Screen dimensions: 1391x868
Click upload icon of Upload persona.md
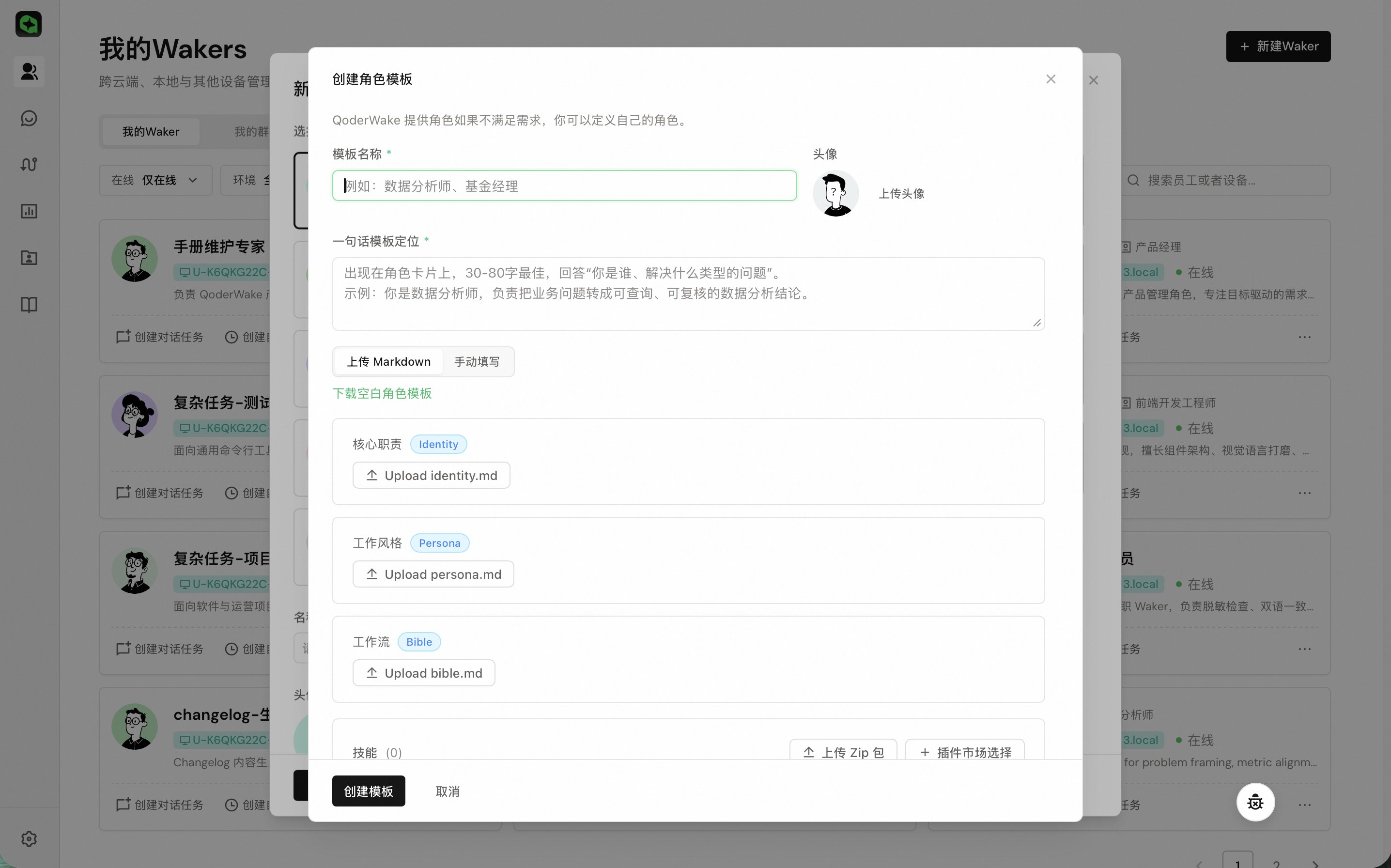[372, 574]
